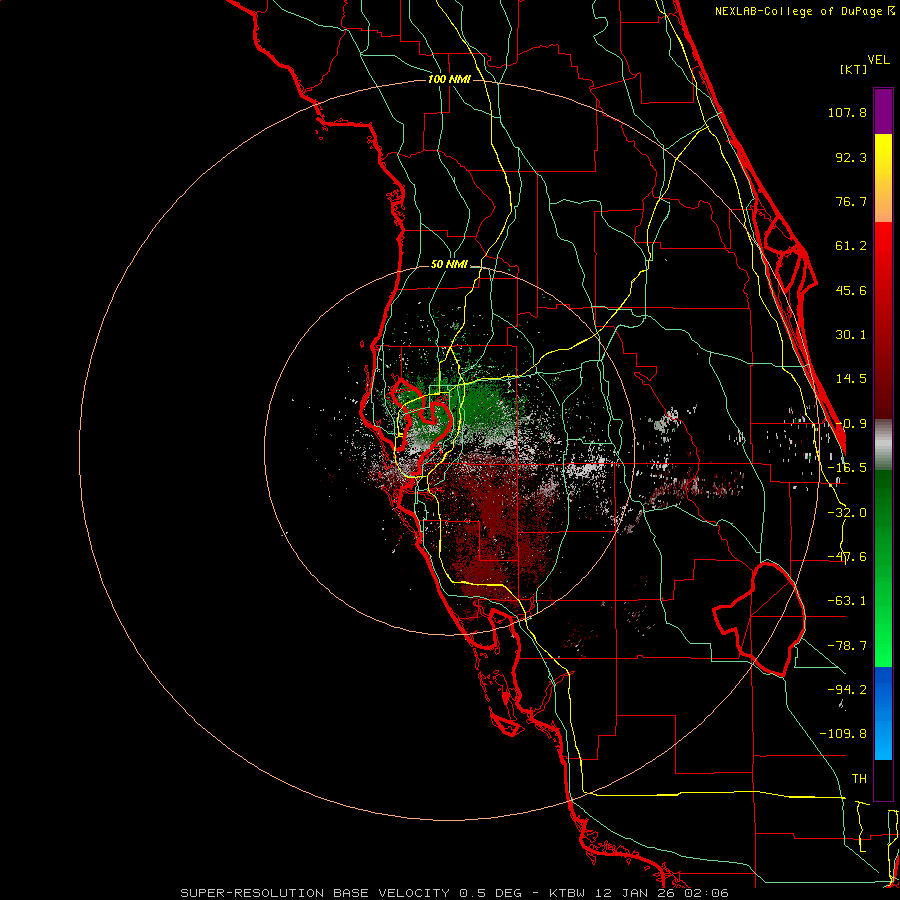The height and width of the screenshot is (900, 900).
Task: Click the -32.0 legend value
Action: point(847,513)
